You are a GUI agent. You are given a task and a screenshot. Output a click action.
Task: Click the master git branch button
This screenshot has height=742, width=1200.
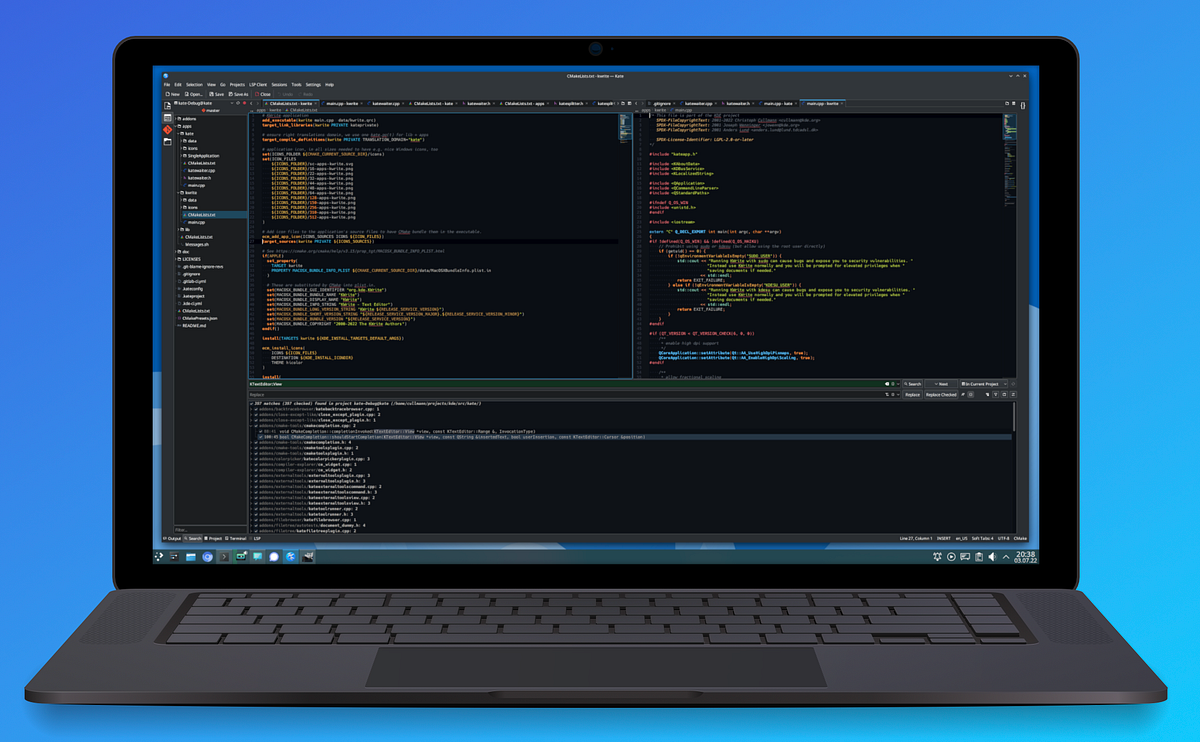tap(212, 111)
